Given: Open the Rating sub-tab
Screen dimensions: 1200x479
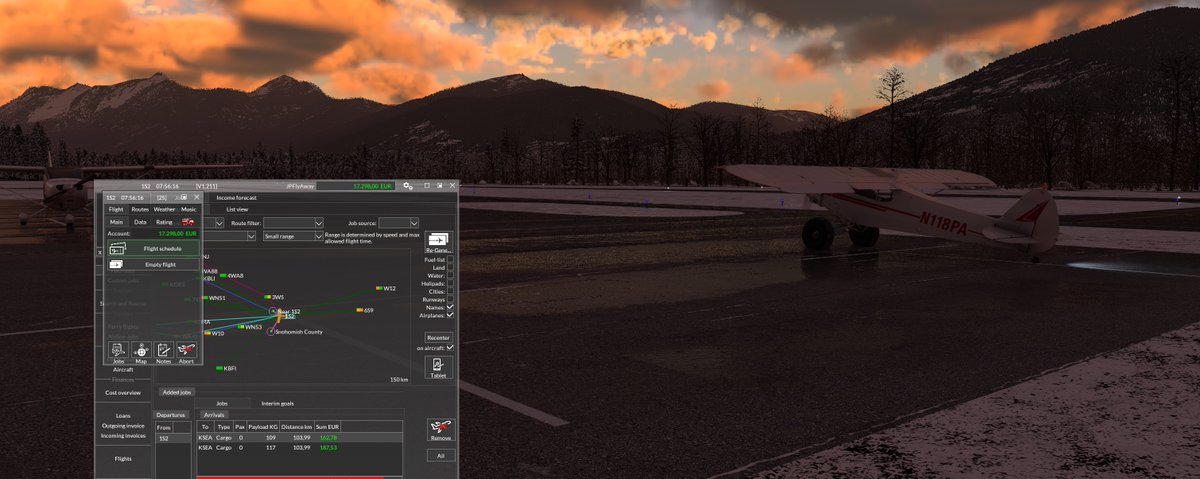Looking at the screenshot, I should [164, 222].
